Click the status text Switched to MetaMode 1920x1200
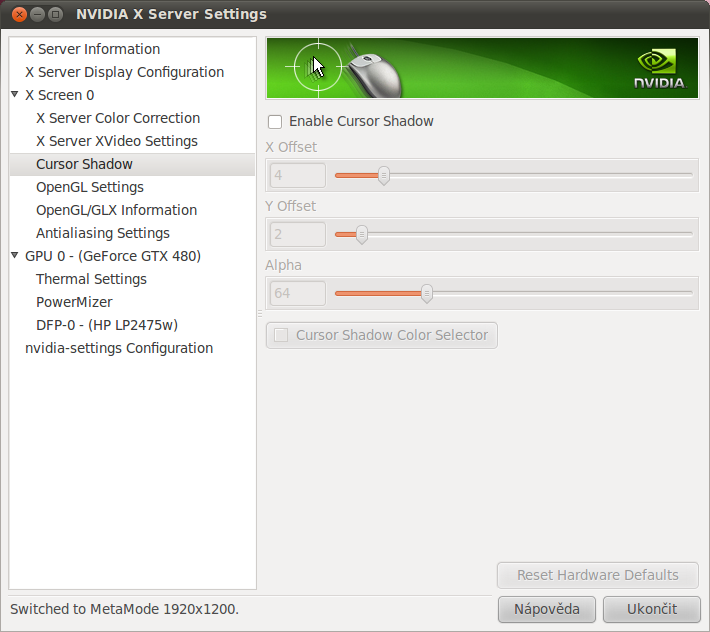The height and width of the screenshot is (632, 710). tap(125, 609)
